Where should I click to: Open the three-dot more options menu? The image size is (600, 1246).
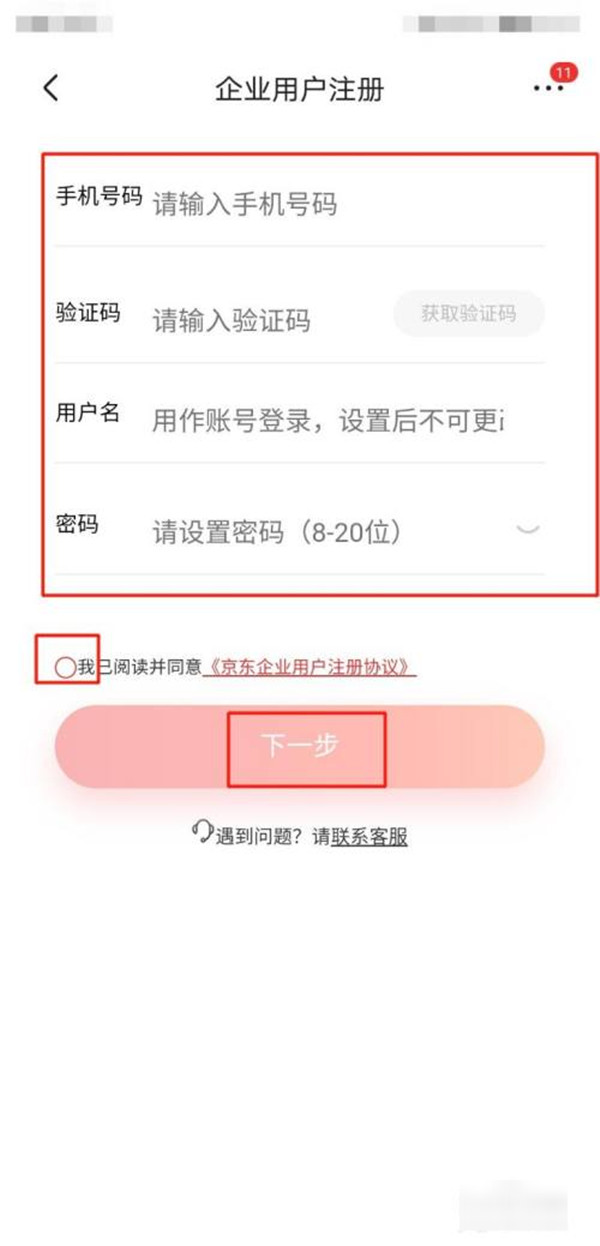point(548,89)
